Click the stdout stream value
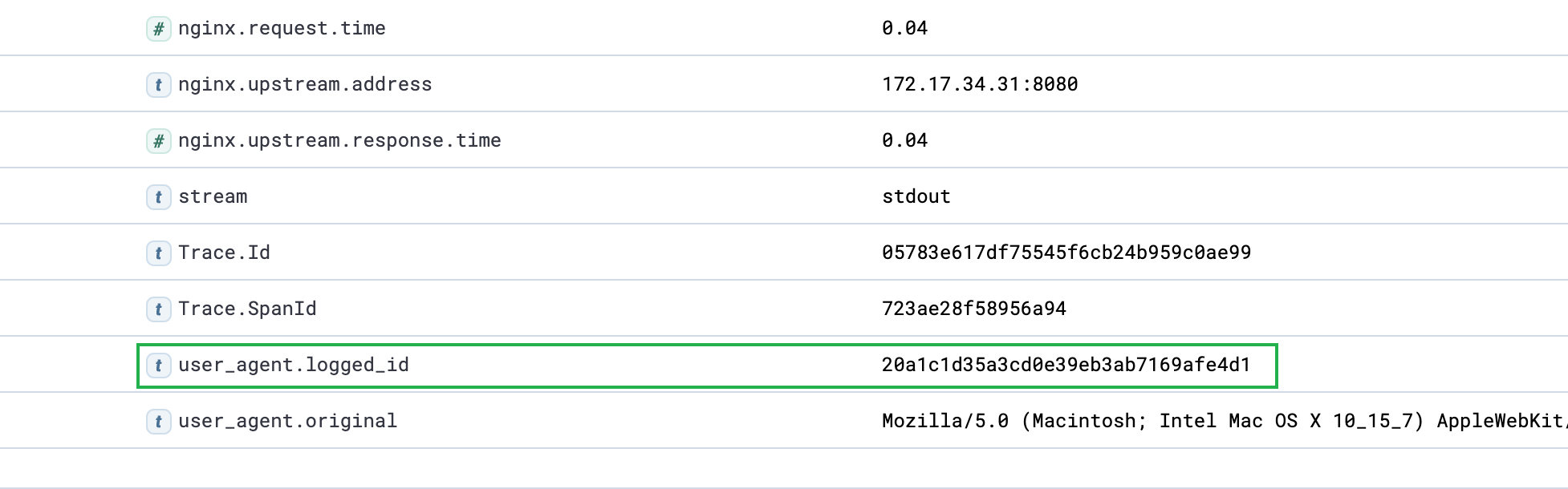 (x=916, y=197)
